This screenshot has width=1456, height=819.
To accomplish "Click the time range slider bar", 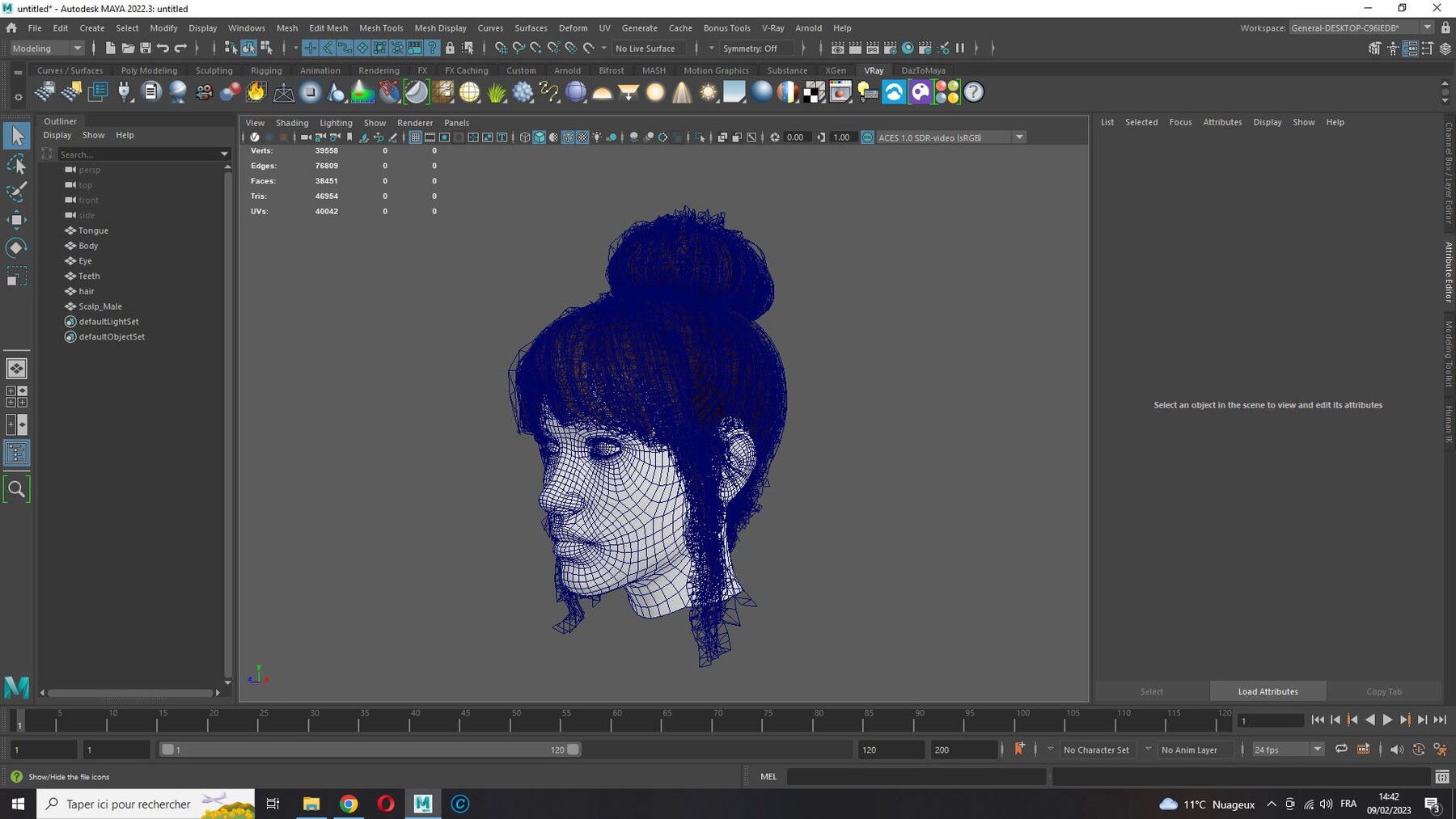I will 370,749.
